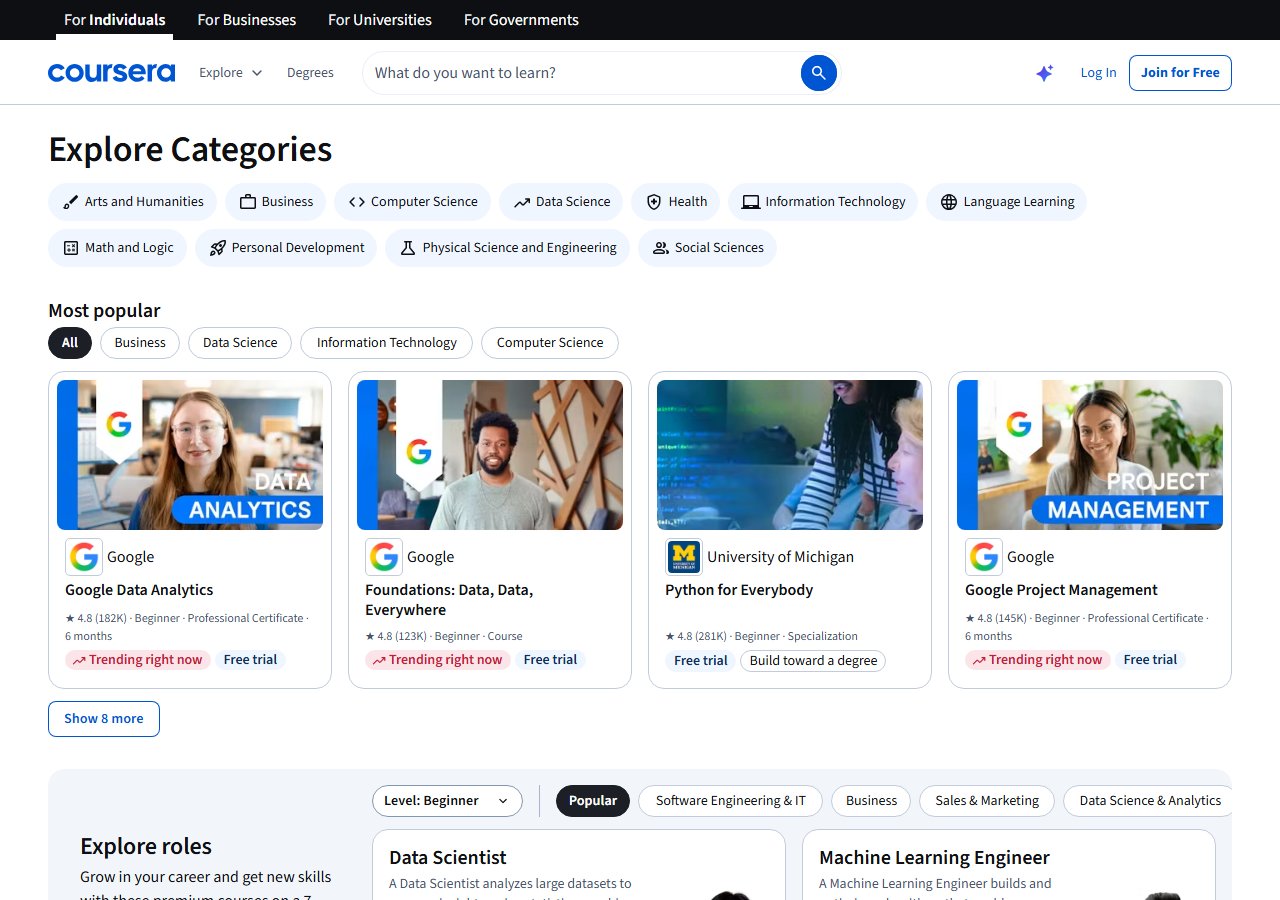Select Business filter under Most popular
Screen dimensions: 1280x900
140,343
